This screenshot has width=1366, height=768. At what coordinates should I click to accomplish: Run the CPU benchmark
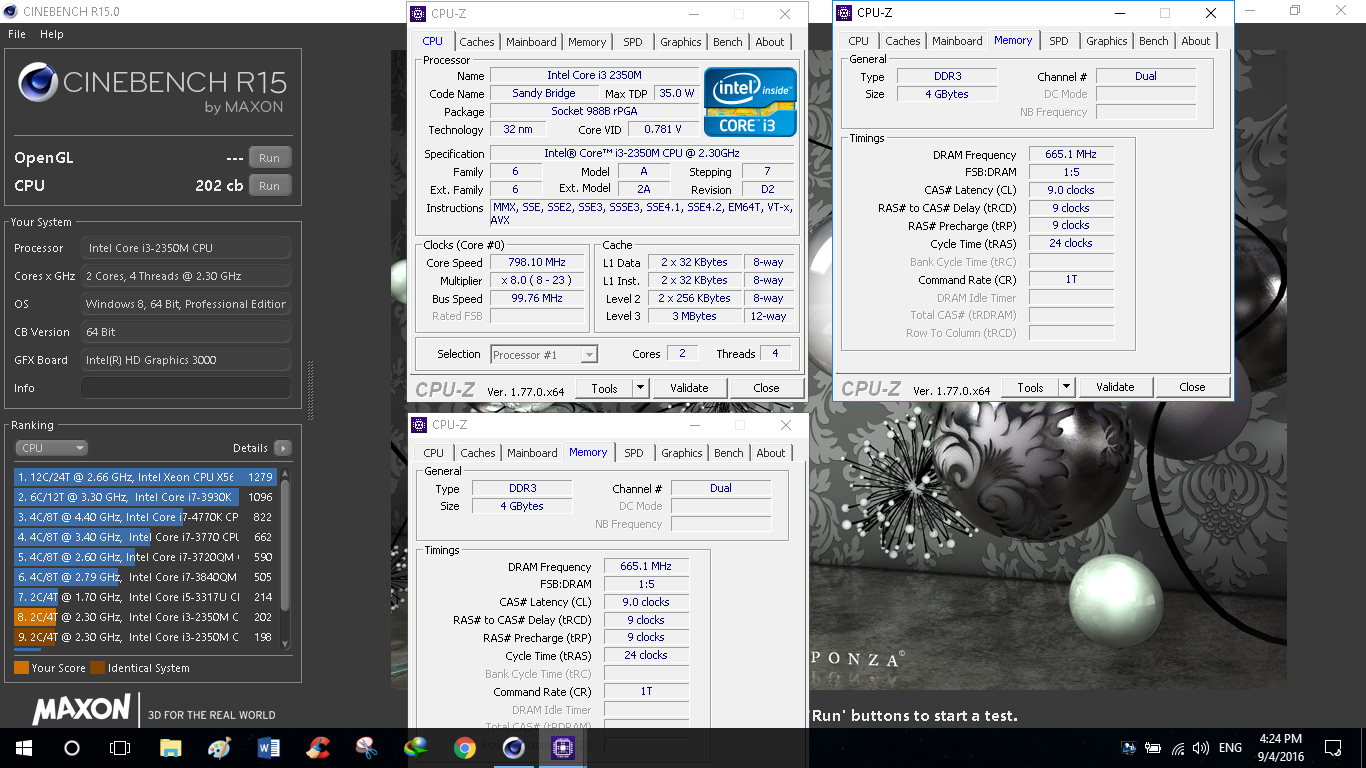(x=270, y=185)
